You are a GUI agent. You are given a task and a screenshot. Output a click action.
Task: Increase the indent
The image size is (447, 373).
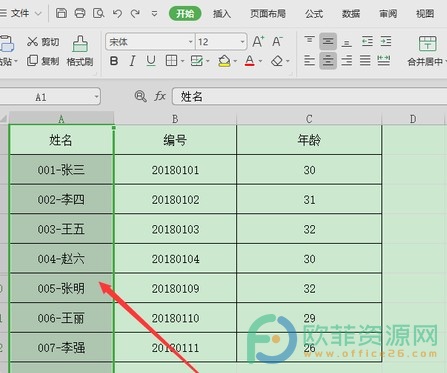pos(386,41)
